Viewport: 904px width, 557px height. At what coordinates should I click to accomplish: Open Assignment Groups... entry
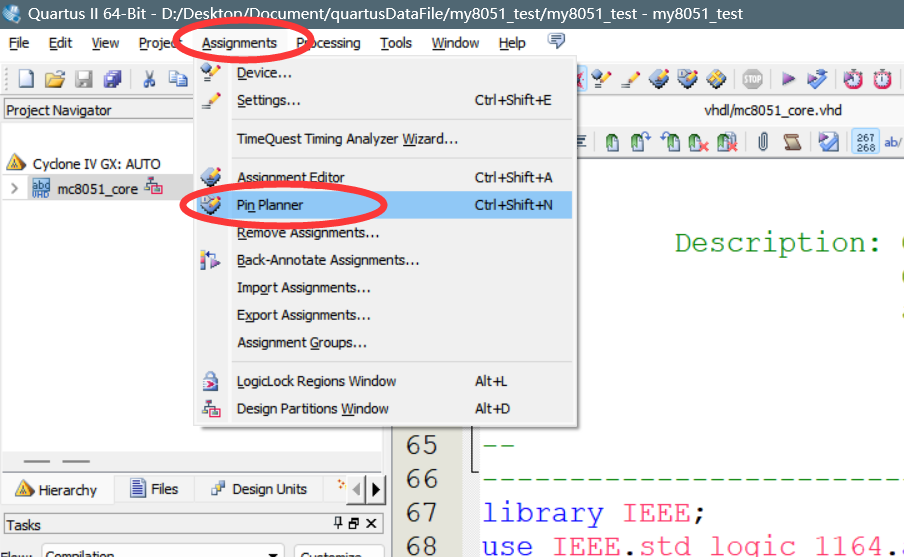pos(384,343)
